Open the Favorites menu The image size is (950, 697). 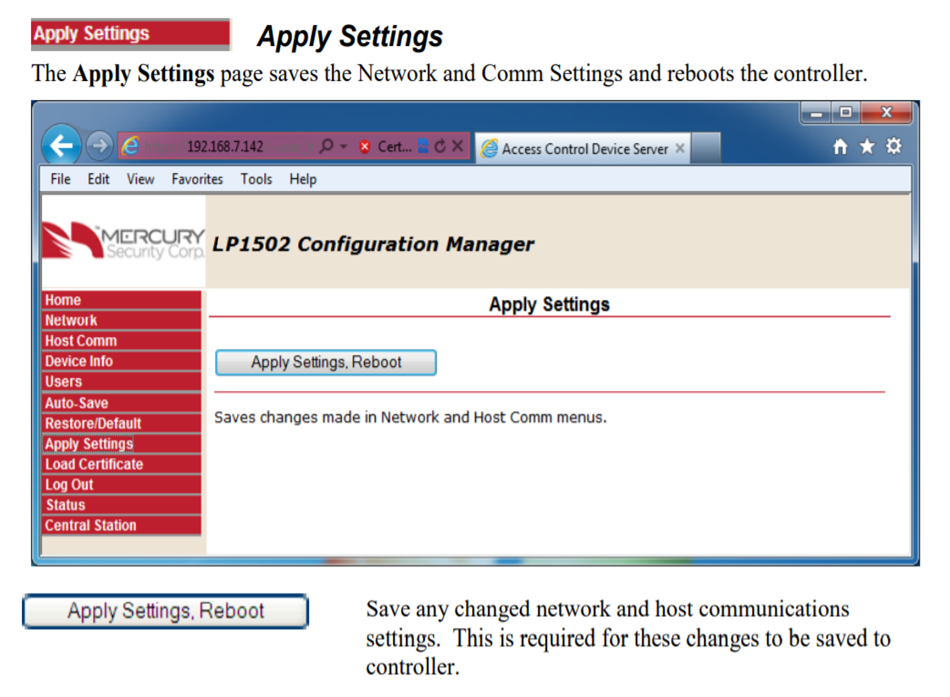196,179
